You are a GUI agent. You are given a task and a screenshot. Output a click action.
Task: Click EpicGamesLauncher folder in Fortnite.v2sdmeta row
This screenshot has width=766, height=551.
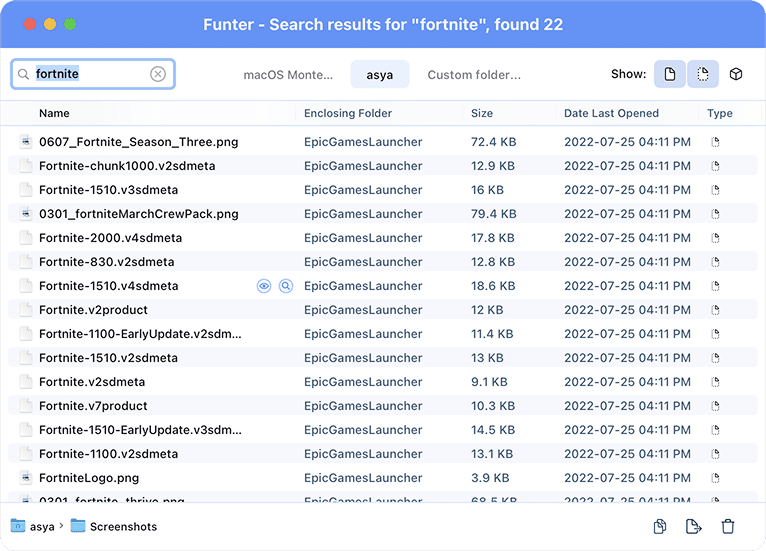(x=363, y=382)
